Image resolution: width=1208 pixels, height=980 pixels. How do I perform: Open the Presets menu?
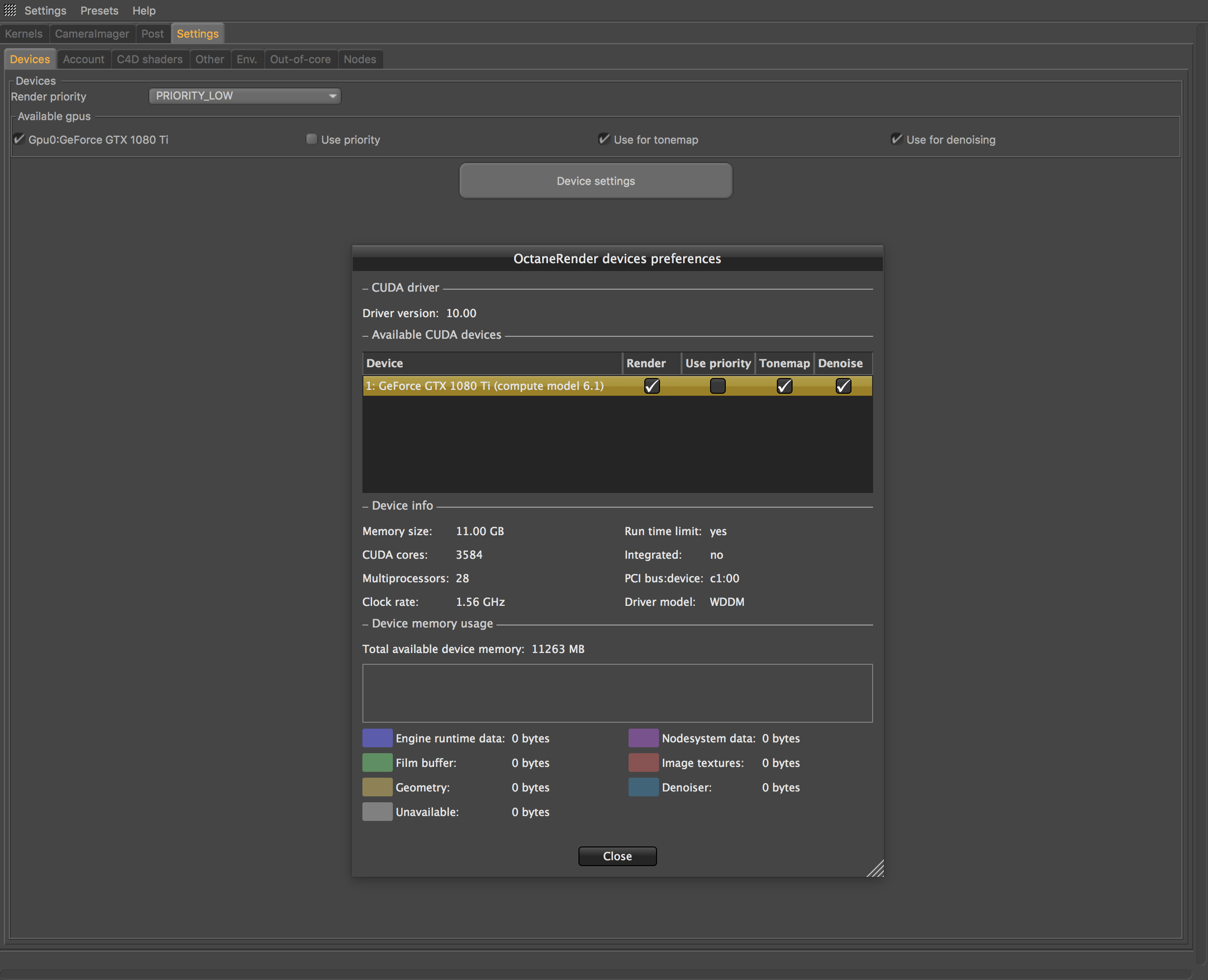[99, 11]
